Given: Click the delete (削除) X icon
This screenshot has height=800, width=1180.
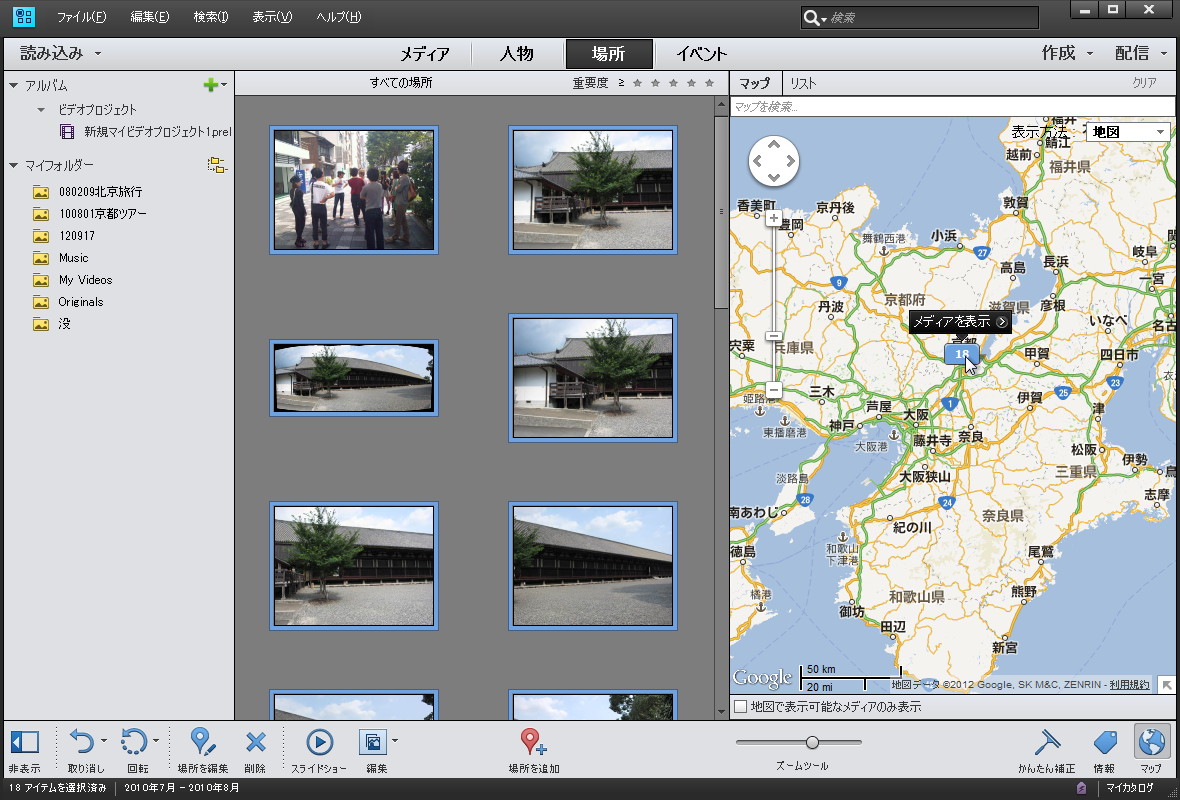Looking at the screenshot, I should tap(255, 742).
